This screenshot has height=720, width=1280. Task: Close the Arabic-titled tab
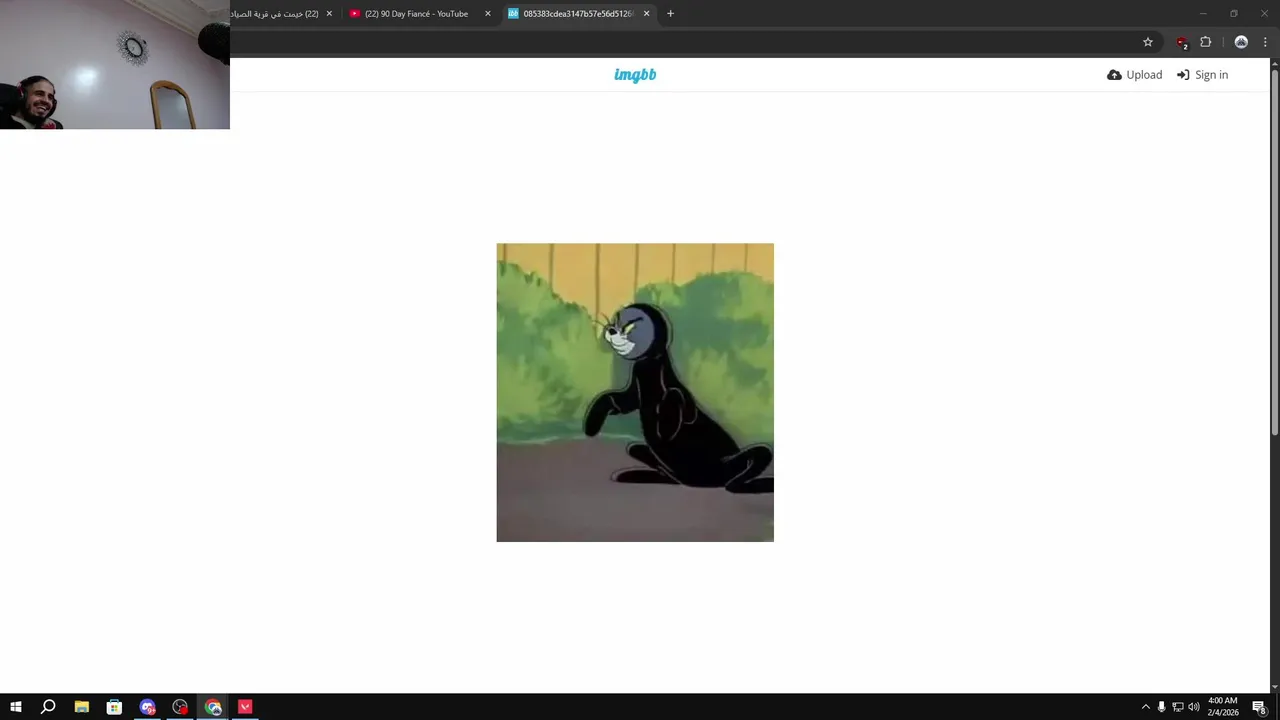click(x=329, y=14)
